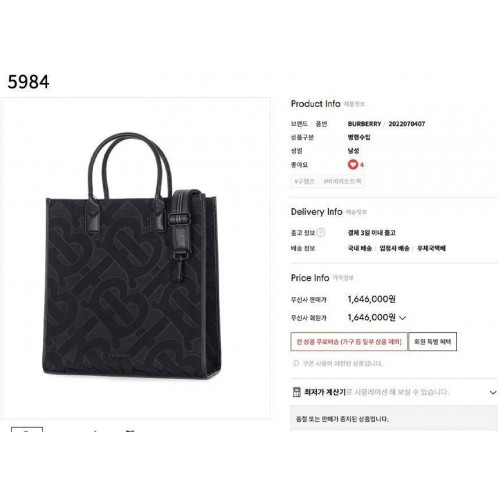Select the first thumbnail below product image
This screenshot has width=500, height=500.
(x=27, y=429)
